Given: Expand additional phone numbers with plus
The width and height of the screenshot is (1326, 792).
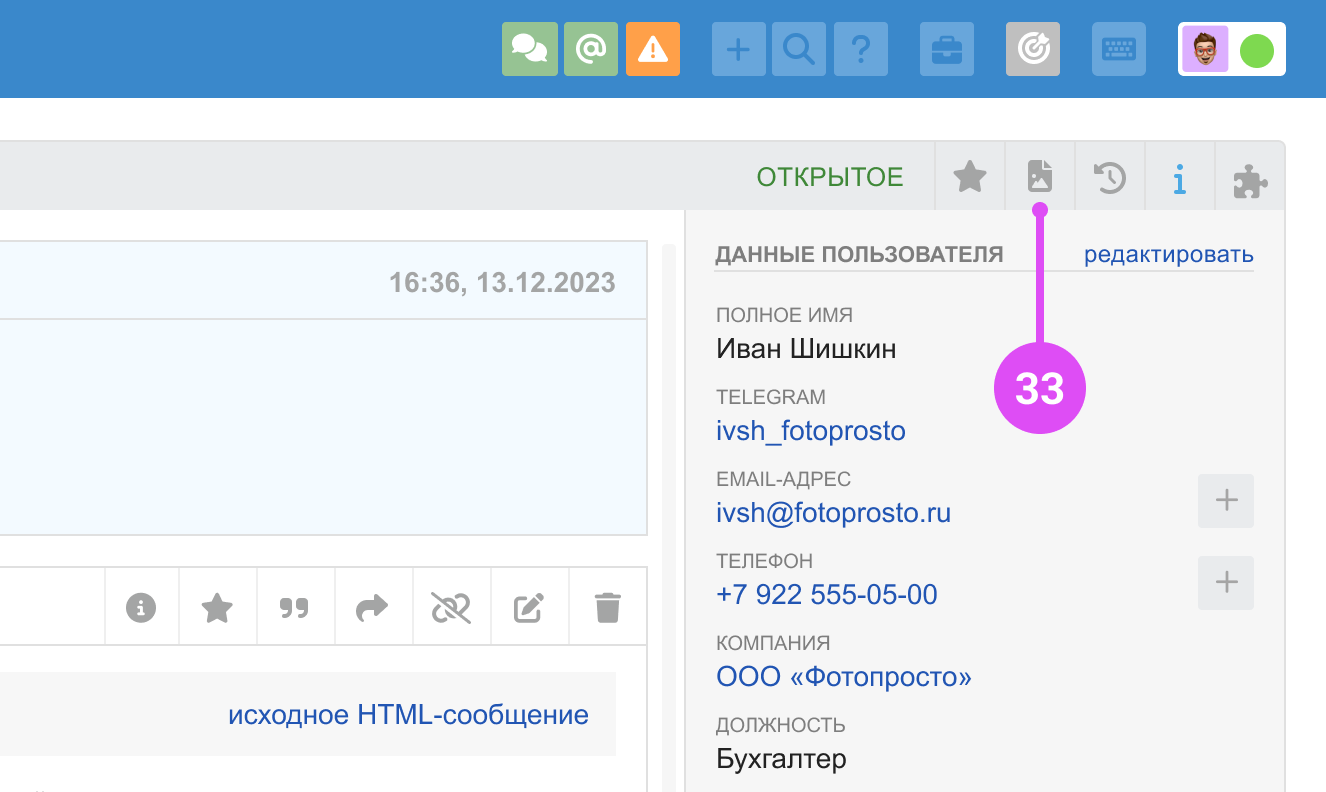Looking at the screenshot, I should tap(1226, 582).
